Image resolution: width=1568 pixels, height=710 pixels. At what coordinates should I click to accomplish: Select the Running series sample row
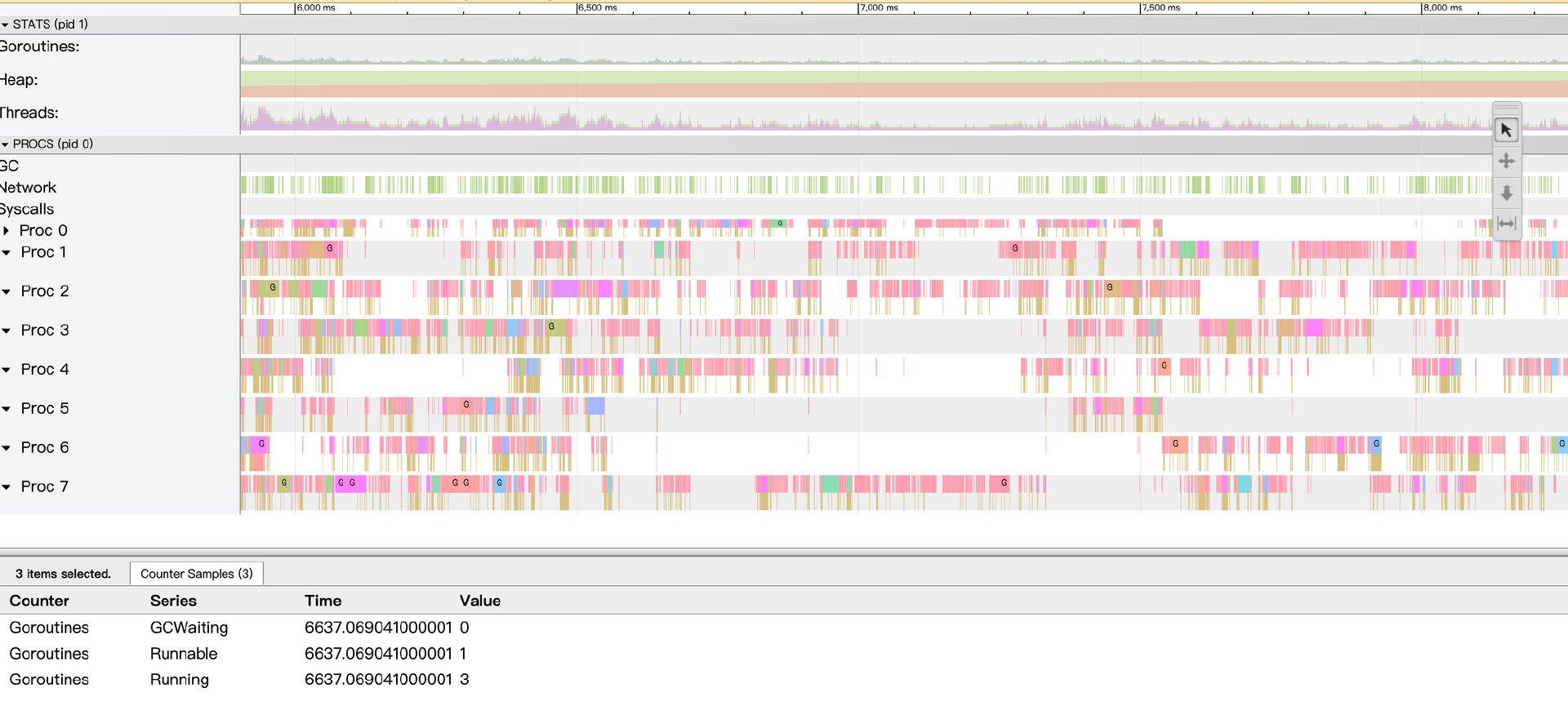point(179,680)
